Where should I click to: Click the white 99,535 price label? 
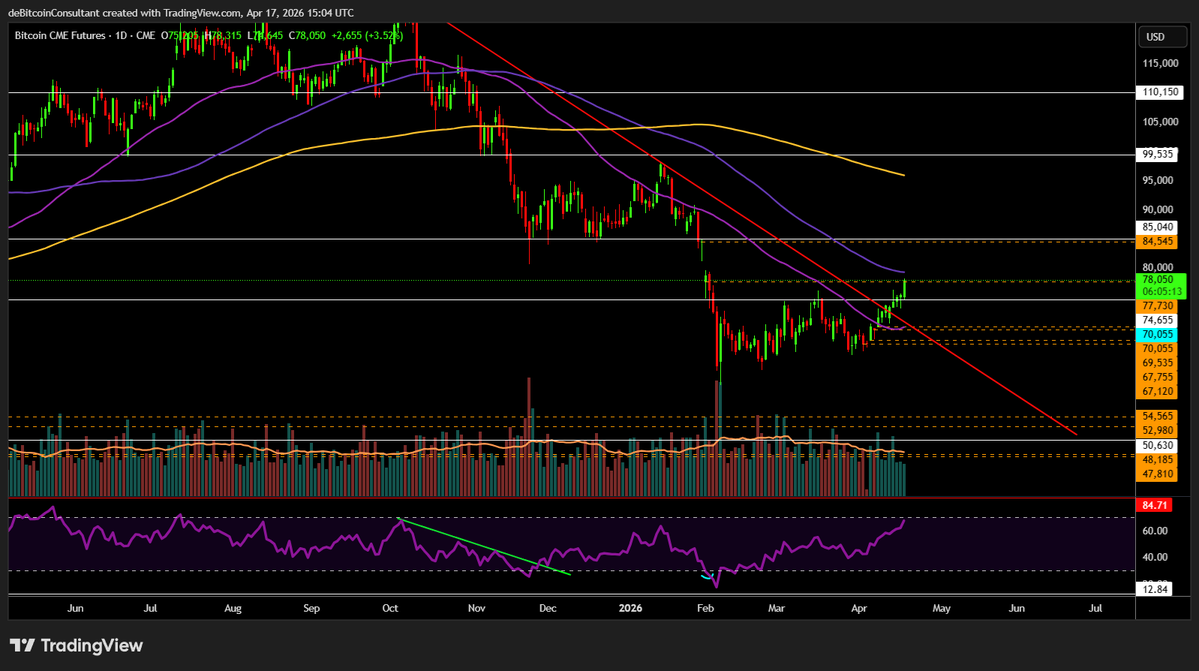tap(1158, 154)
